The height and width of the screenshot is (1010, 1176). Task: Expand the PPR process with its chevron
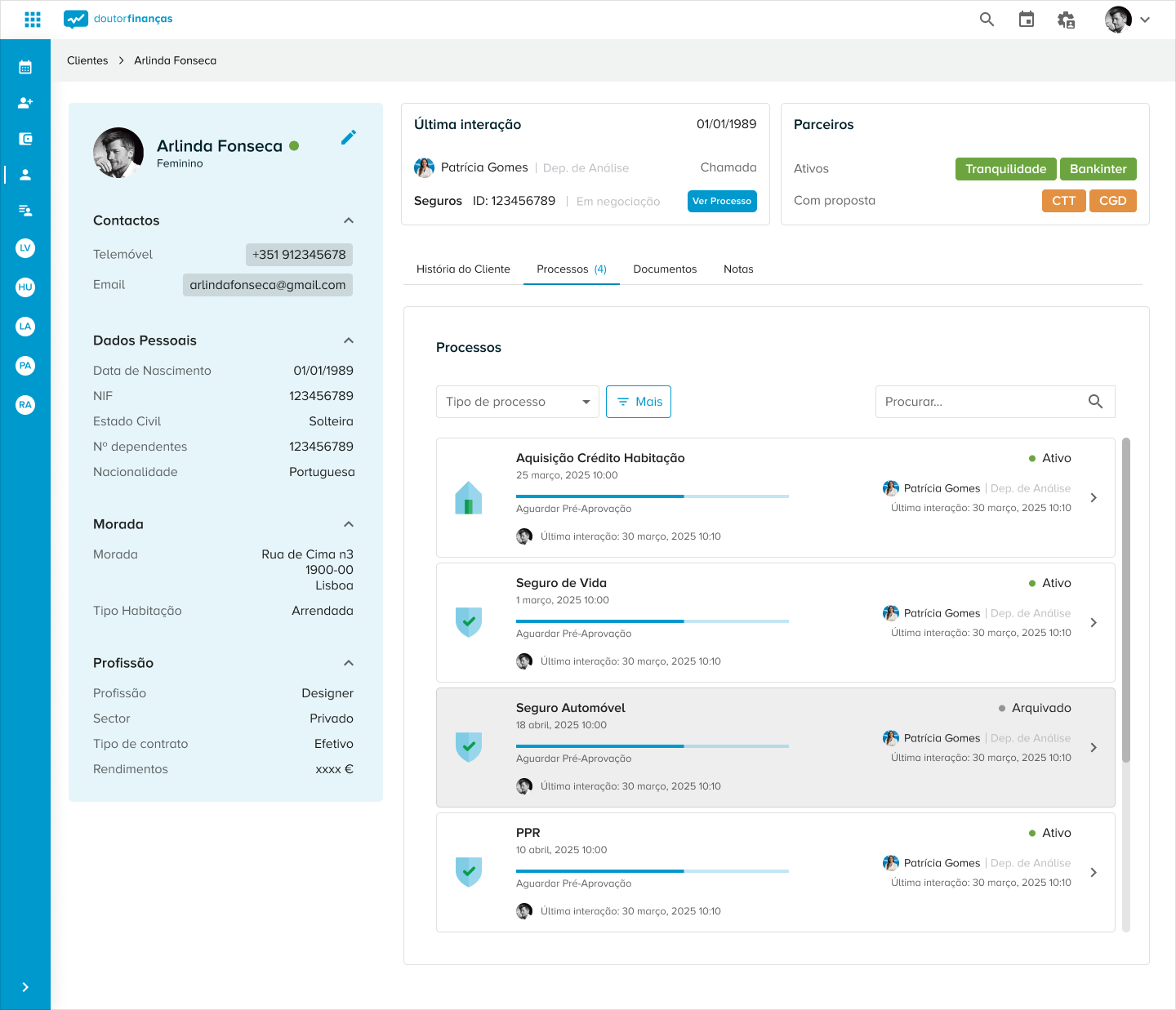pyautogui.click(x=1094, y=872)
